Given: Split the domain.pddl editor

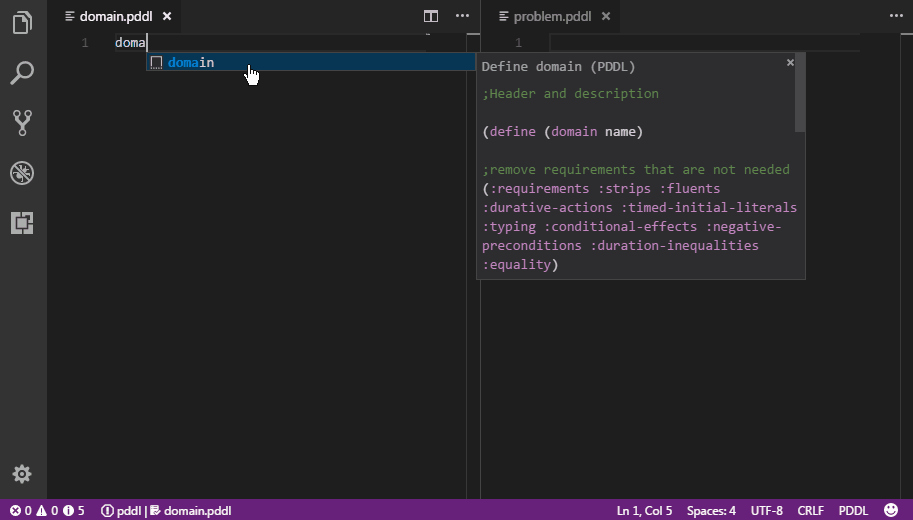Looking at the screenshot, I should (x=431, y=16).
